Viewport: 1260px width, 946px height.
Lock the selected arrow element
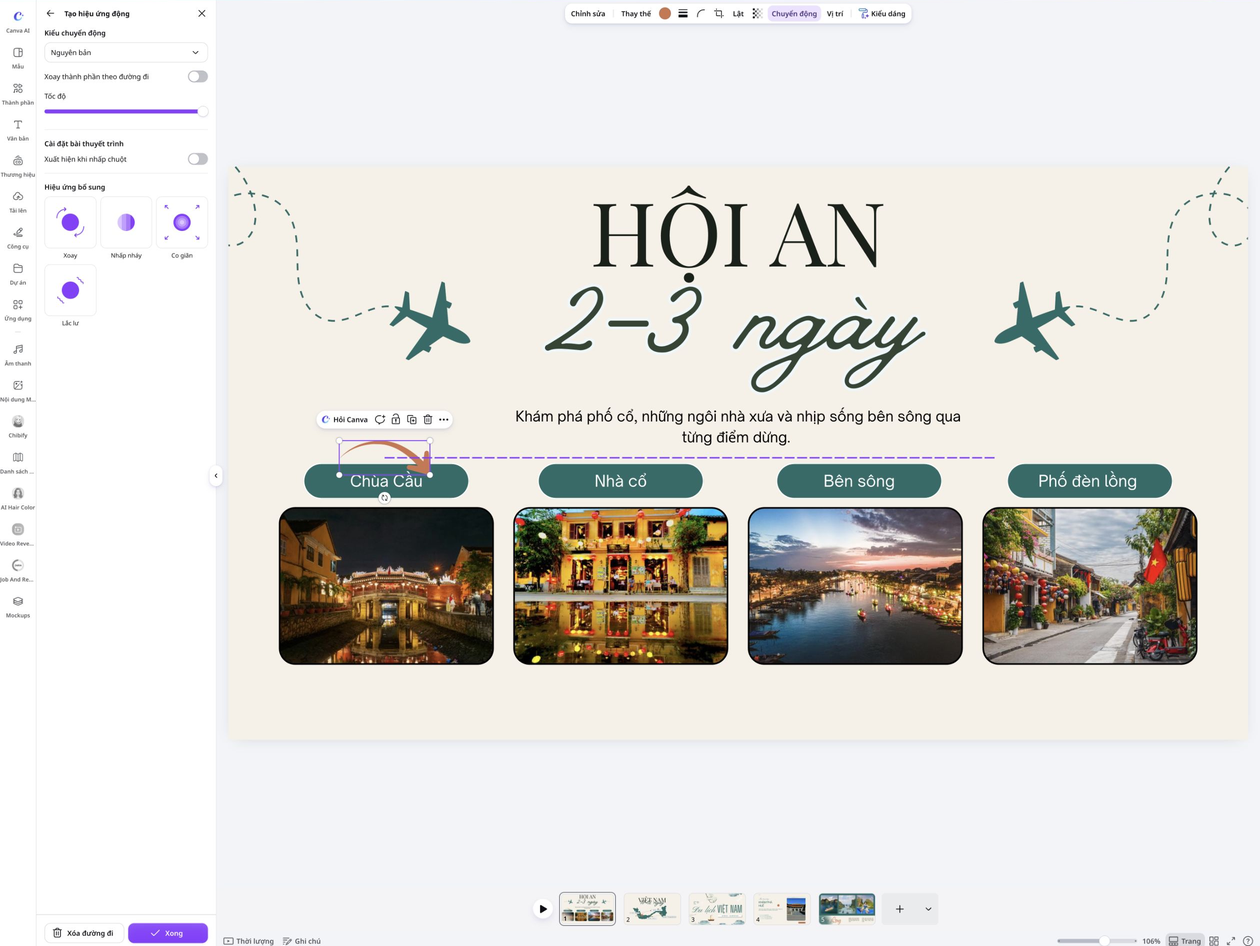pyautogui.click(x=396, y=419)
